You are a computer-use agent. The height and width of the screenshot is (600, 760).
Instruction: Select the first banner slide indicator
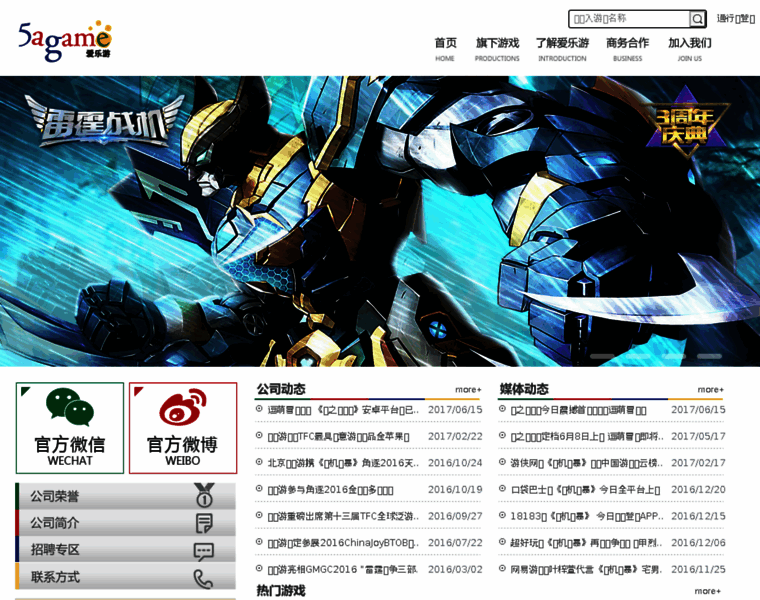(602, 356)
